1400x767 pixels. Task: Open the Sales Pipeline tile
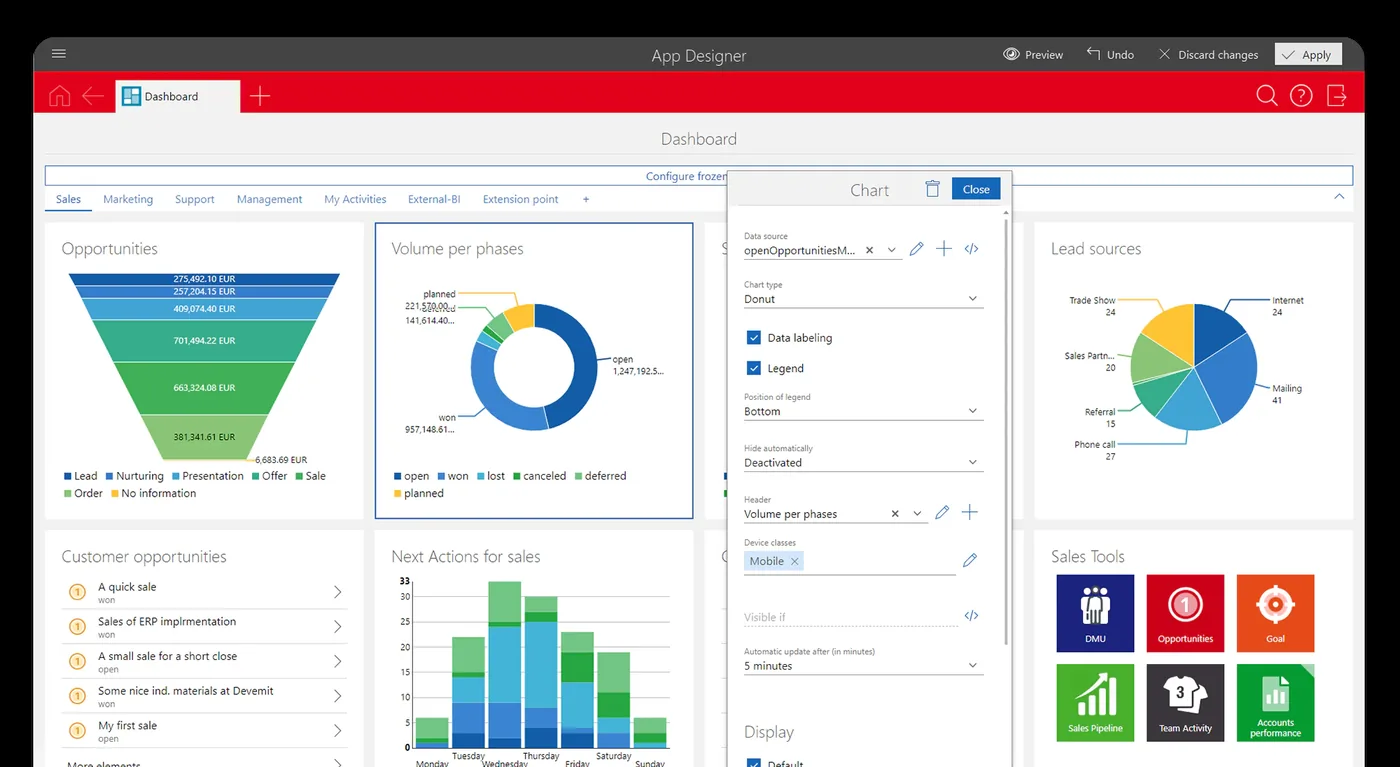[1095, 702]
